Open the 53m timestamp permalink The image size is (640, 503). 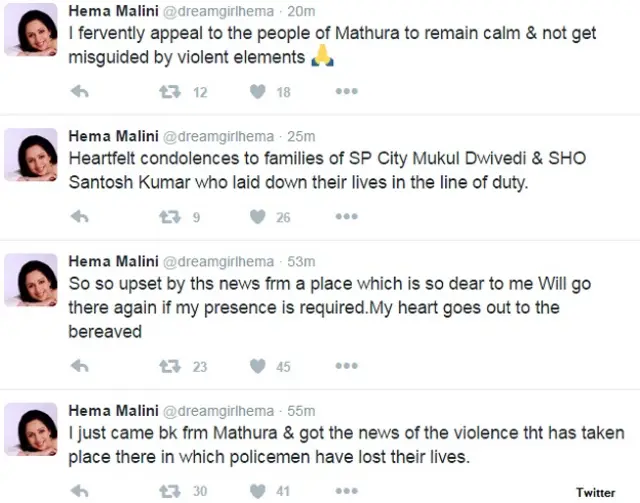point(302,261)
